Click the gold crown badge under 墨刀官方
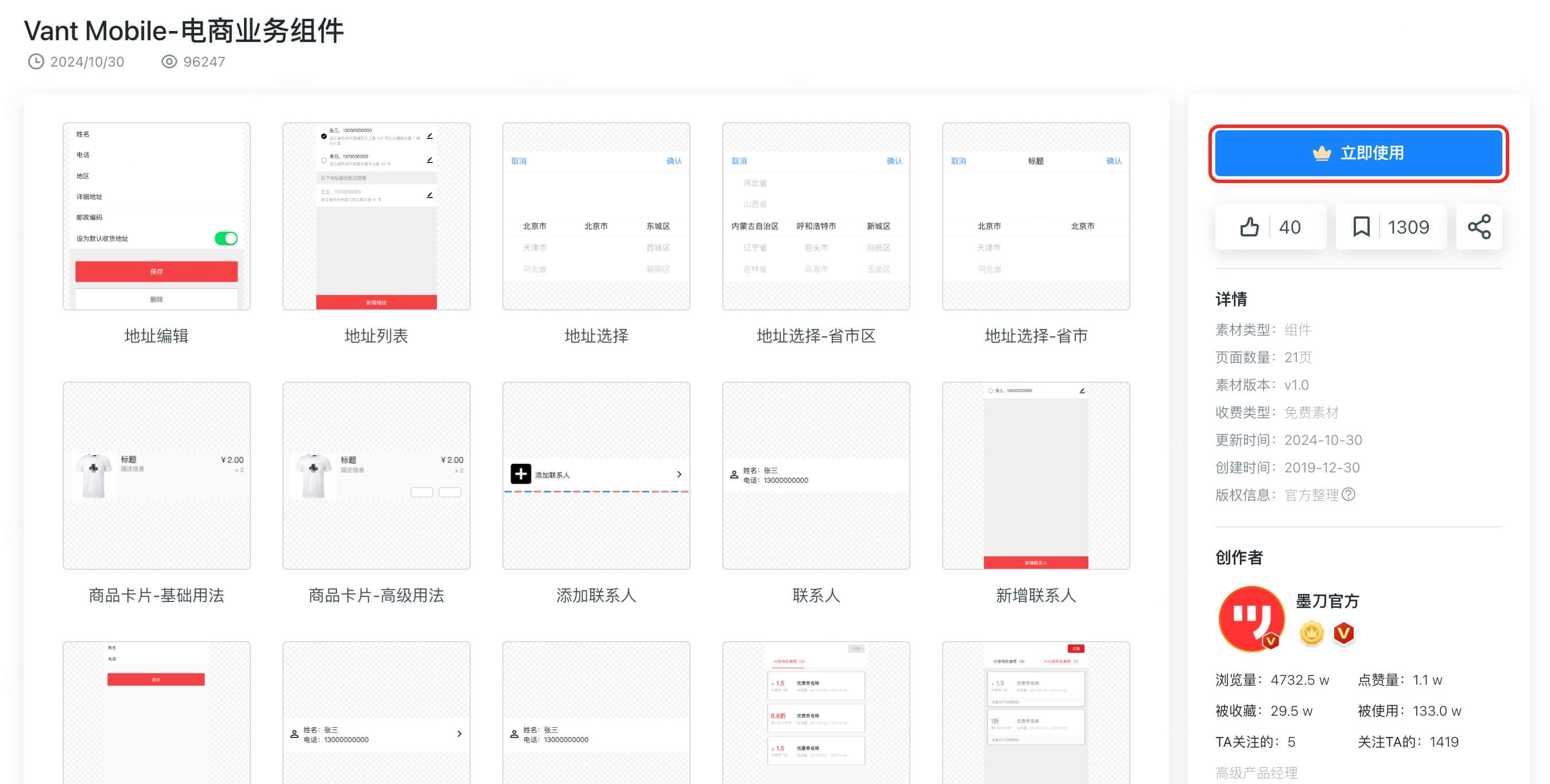1550x784 pixels. click(1311, 633)
